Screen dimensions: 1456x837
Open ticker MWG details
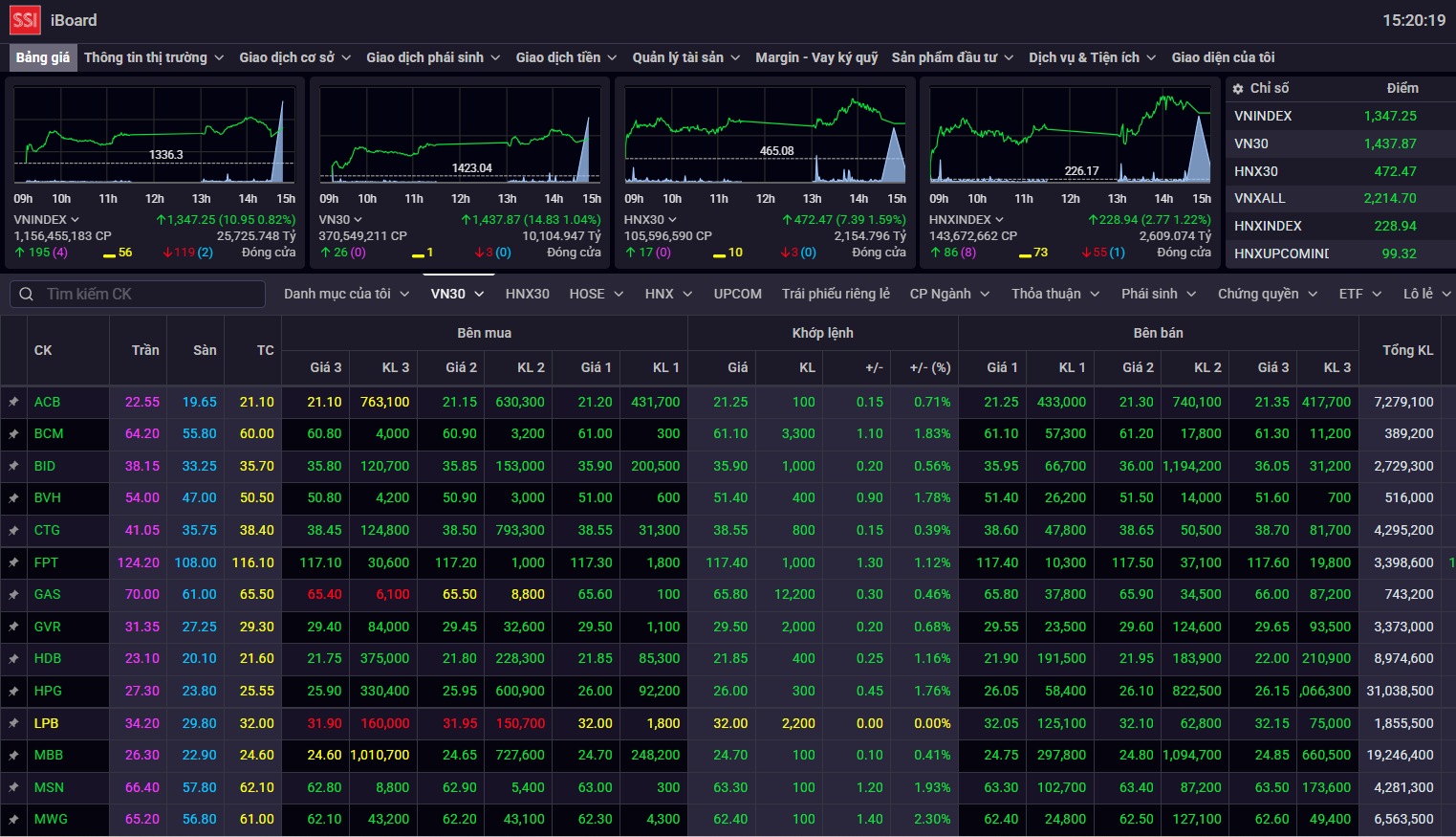click(x=51, y=820)
